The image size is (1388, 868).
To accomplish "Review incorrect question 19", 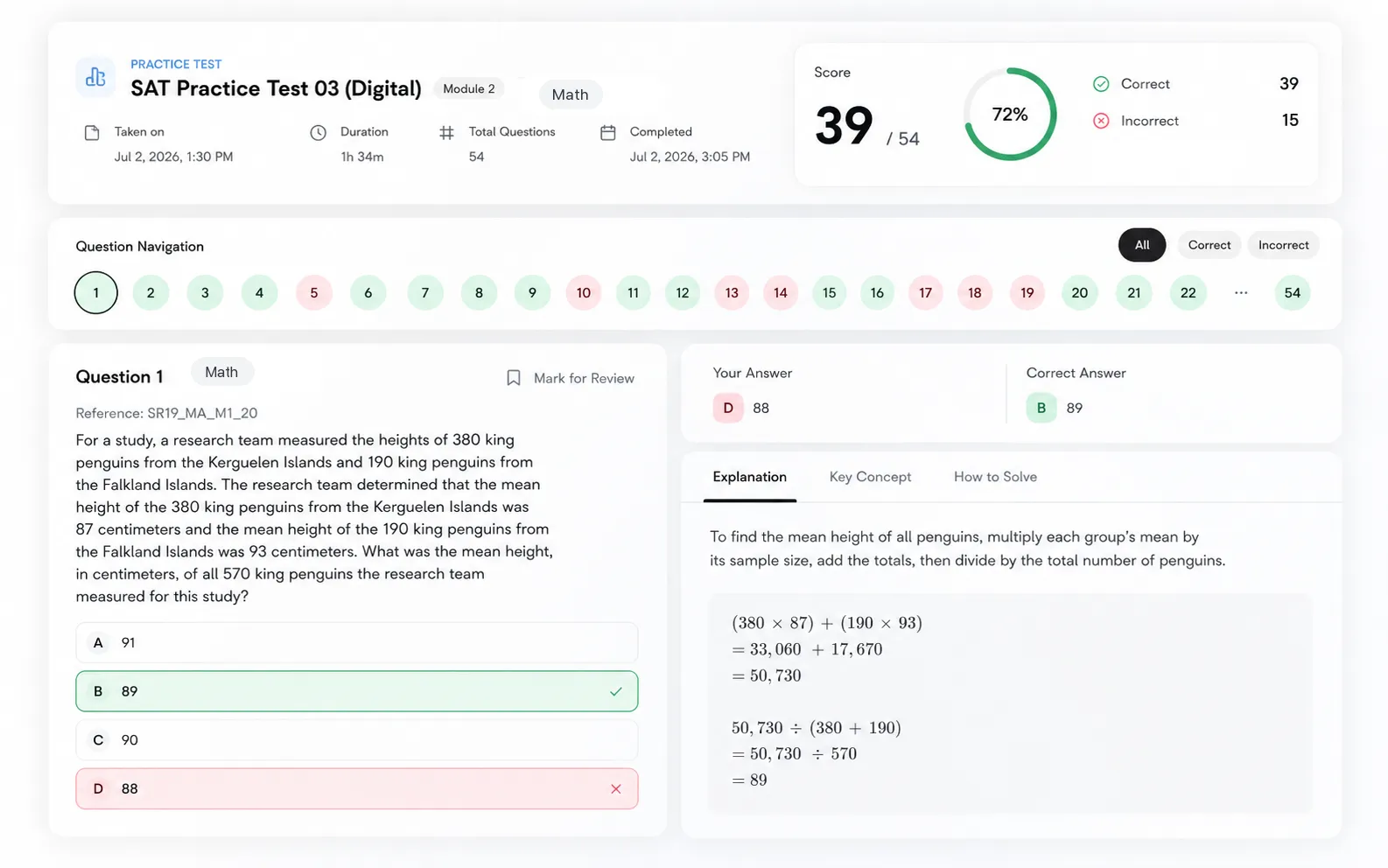I will (x=1027, y=292).
